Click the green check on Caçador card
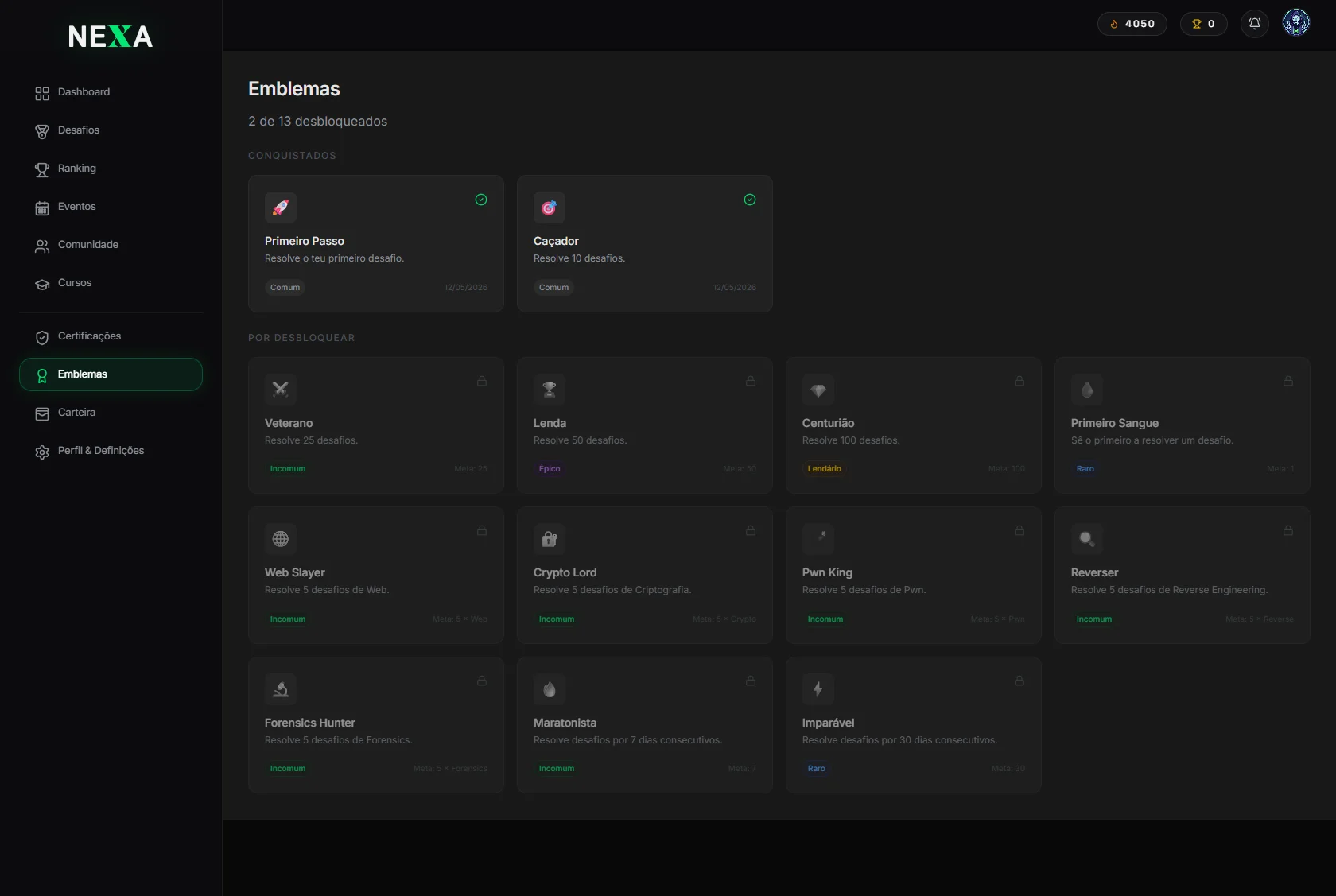Viewport: 1336px width, 896px height. click(x=750, y=200)
